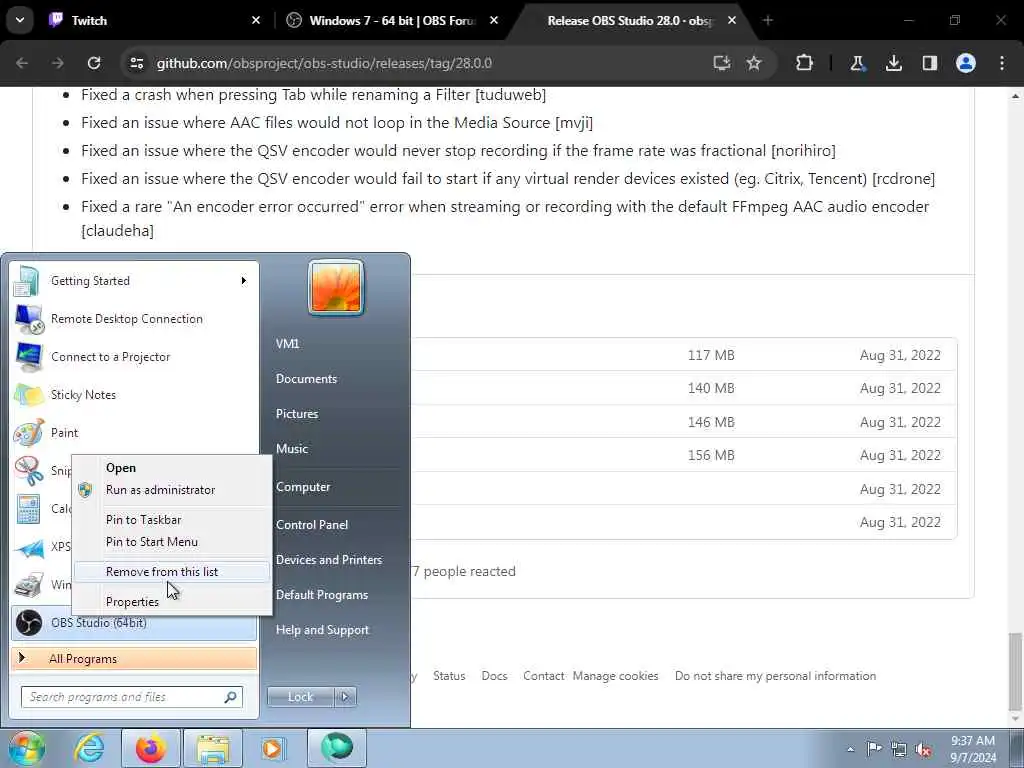Screen dimensions: 1024x768
Task: Open a new browser tab
Action: coord(767,20)
